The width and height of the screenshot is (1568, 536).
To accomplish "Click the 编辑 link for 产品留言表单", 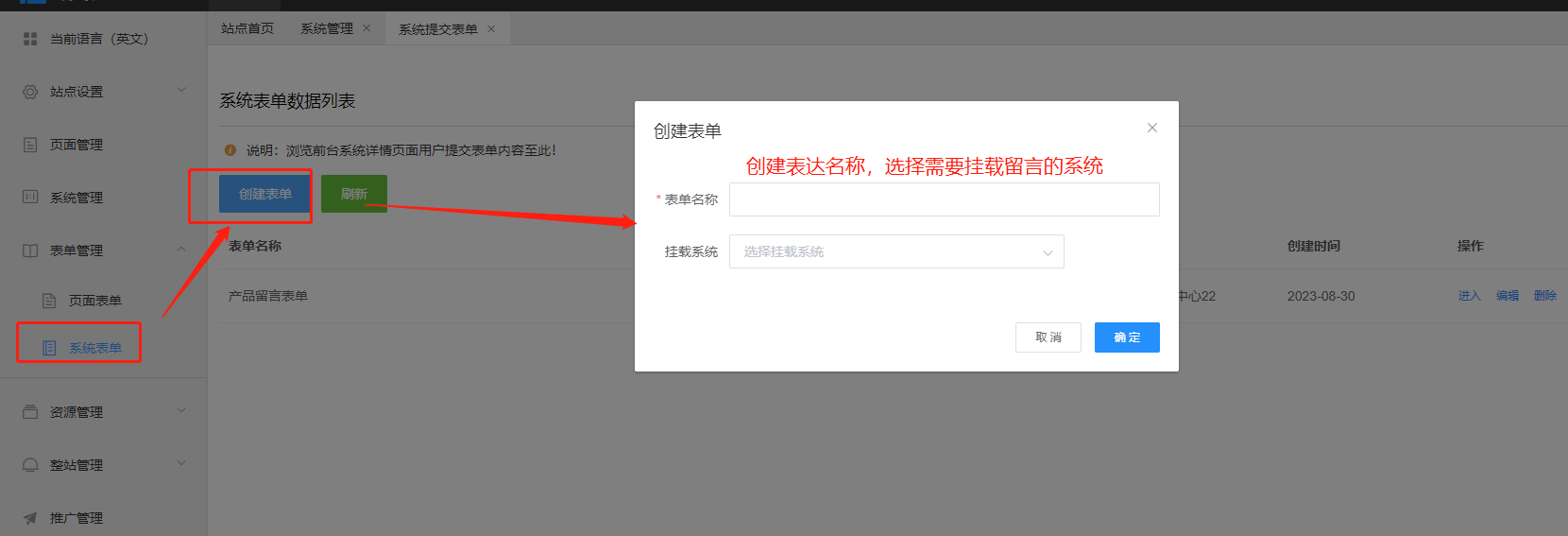I will click(x=1507, y=296).
